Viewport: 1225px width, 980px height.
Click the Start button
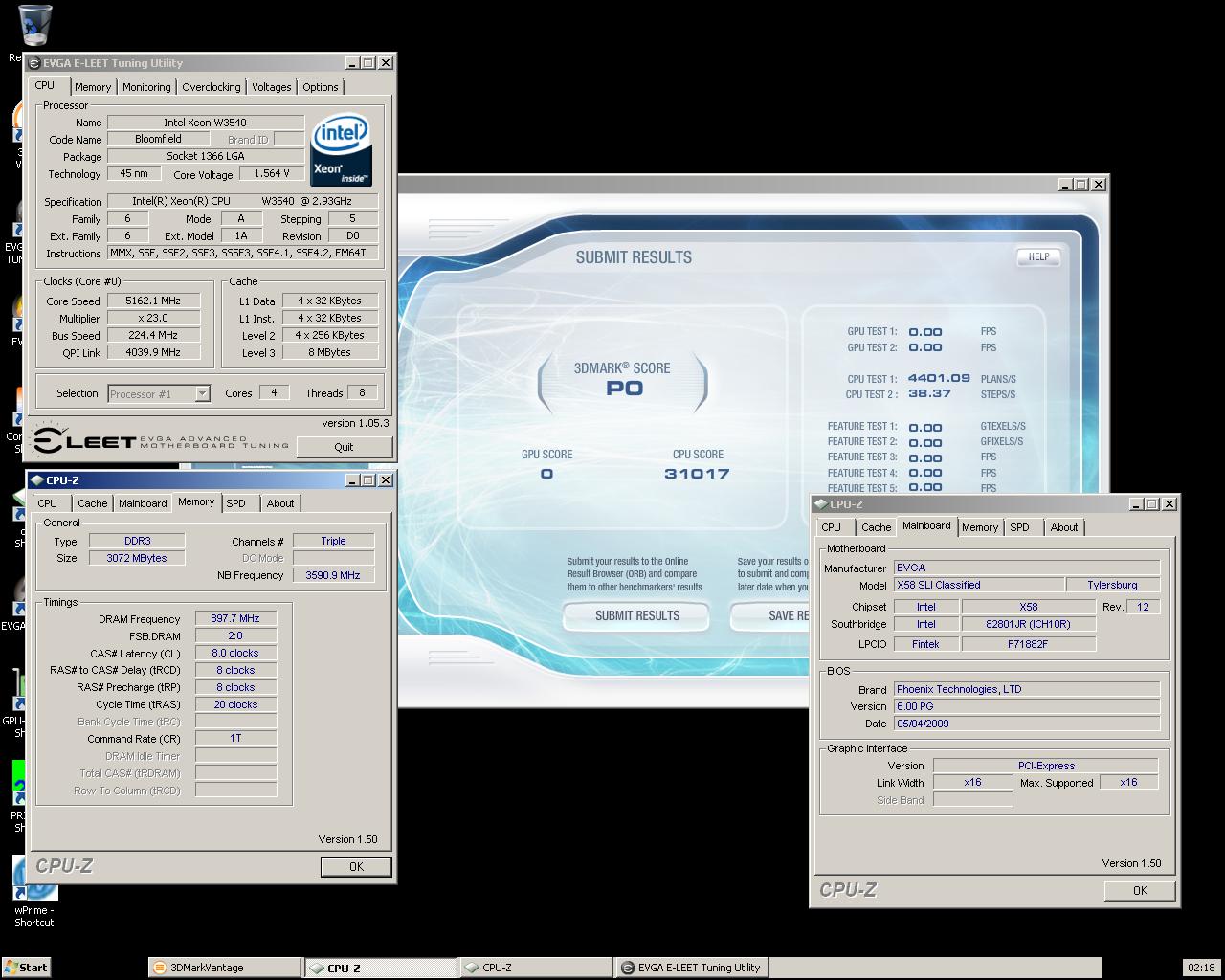click(x=26, y=968)
